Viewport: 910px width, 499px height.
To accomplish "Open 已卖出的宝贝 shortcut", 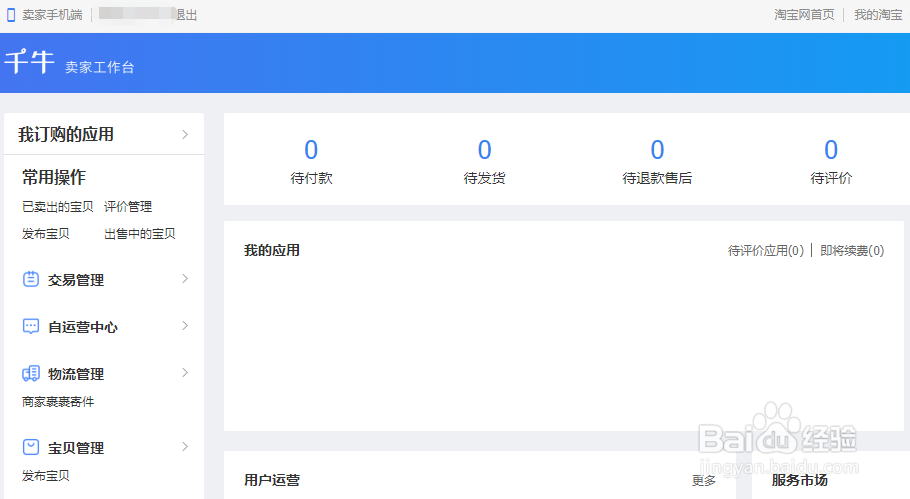I will tap(57, 207).
